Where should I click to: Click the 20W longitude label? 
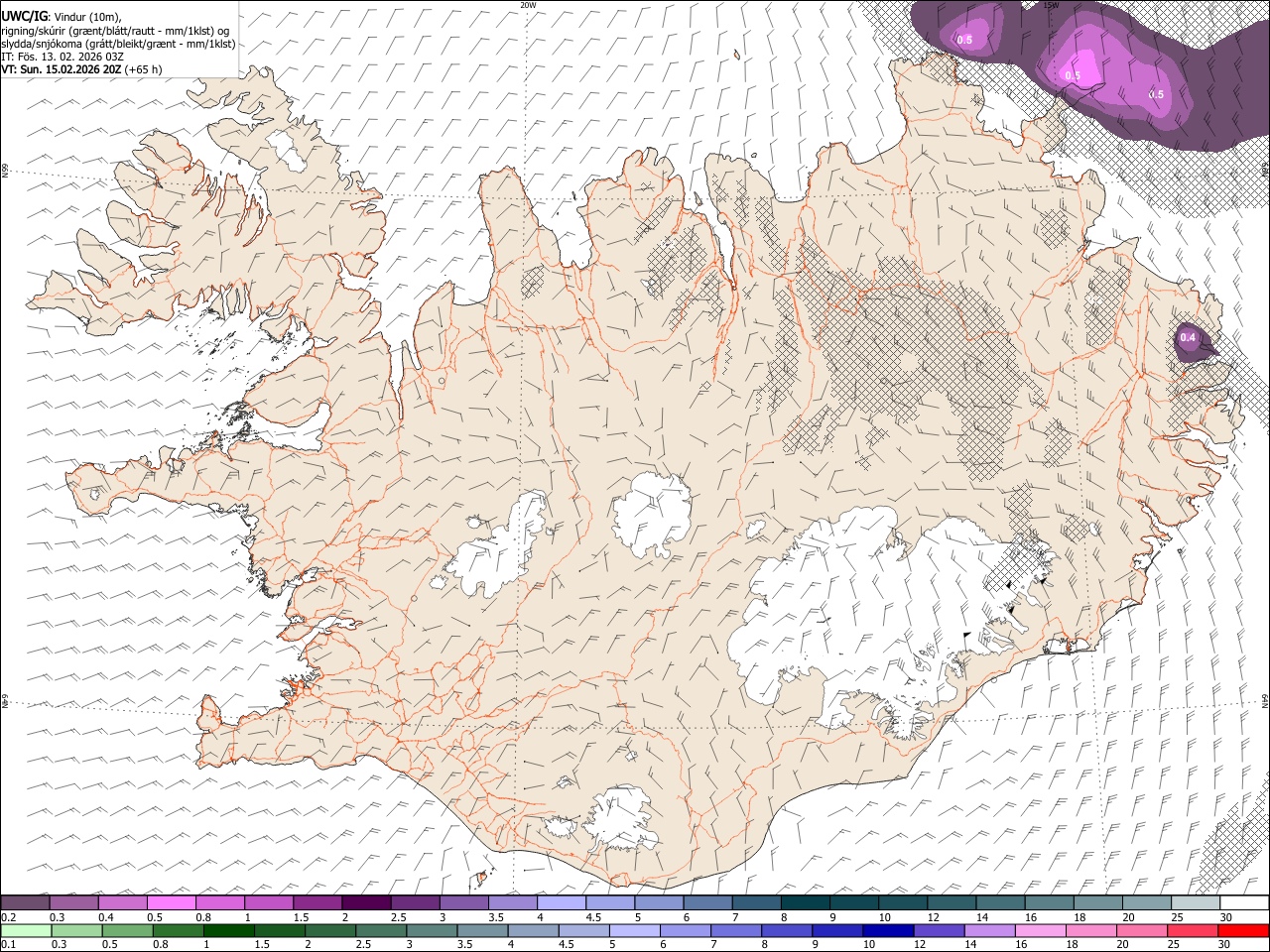coord(528,5)
